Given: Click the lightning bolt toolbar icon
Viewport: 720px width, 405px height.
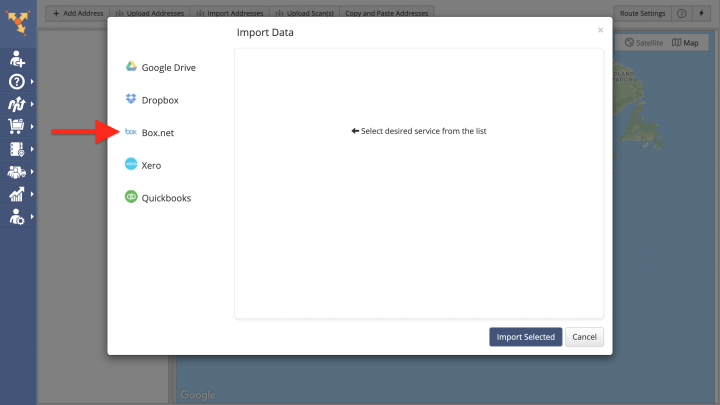Looking at the screenshot, I should point(701,13).
